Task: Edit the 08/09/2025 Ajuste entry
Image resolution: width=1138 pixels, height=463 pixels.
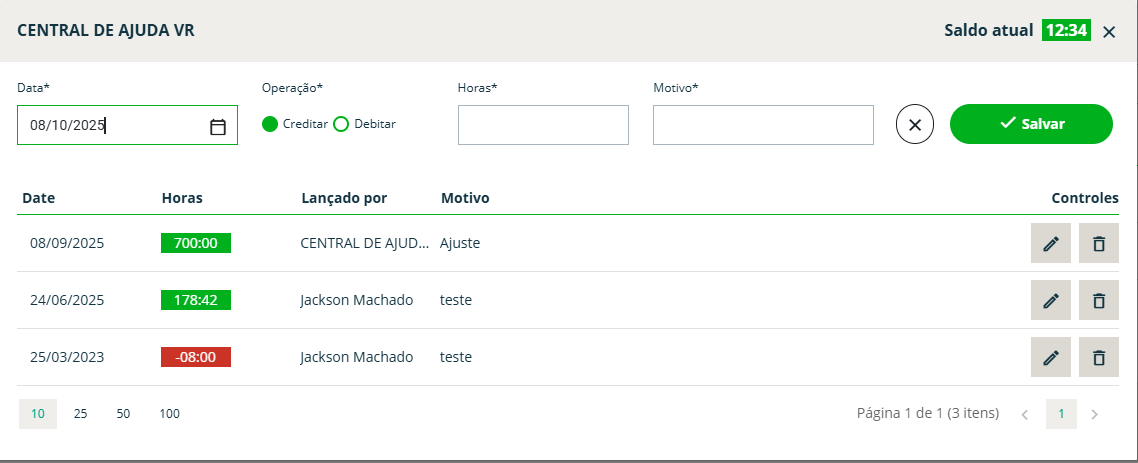Action: coord(1050,243)
